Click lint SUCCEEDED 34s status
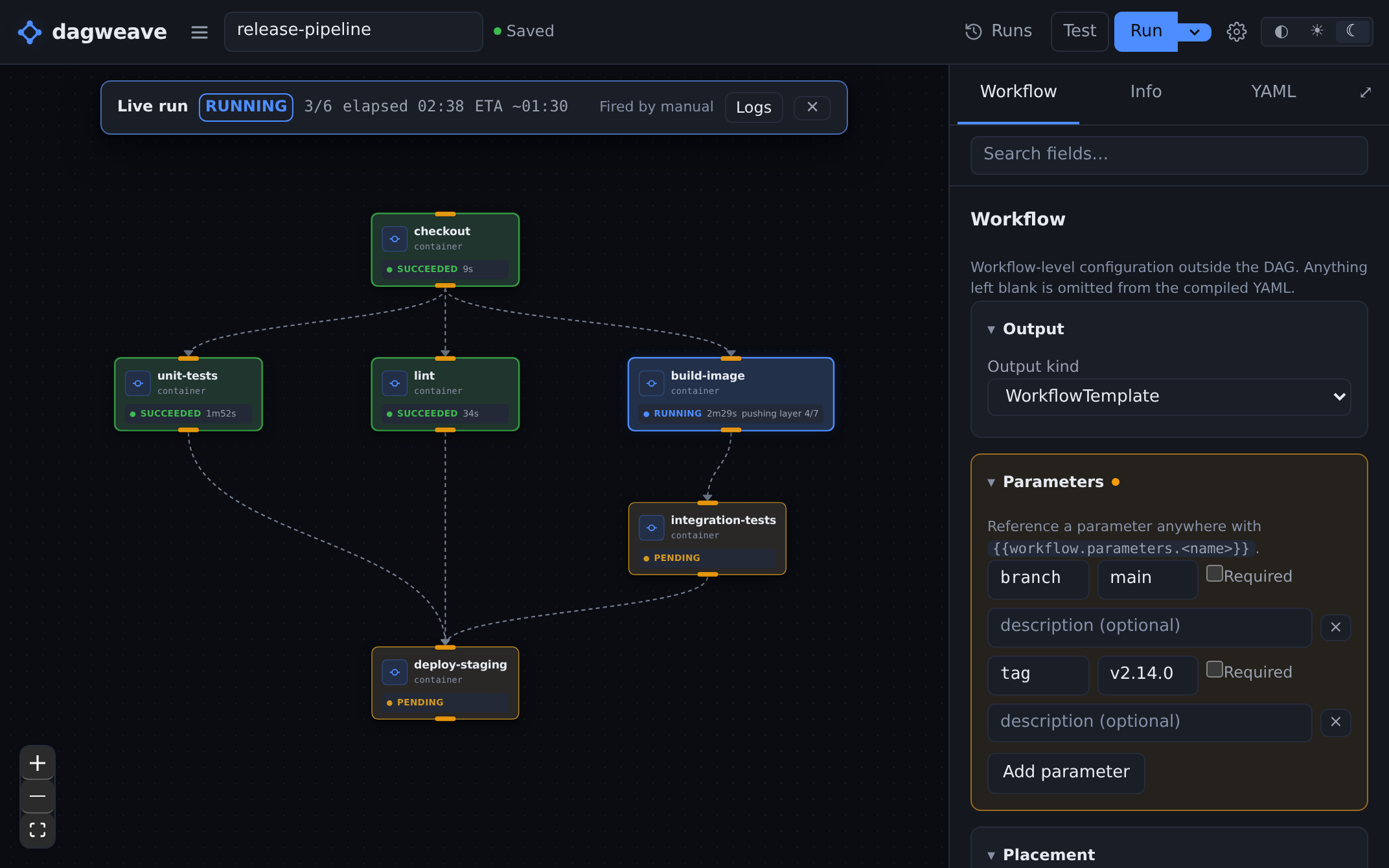Image resolution: width=1389 pixels, height=868 pixels. [445, 414]
